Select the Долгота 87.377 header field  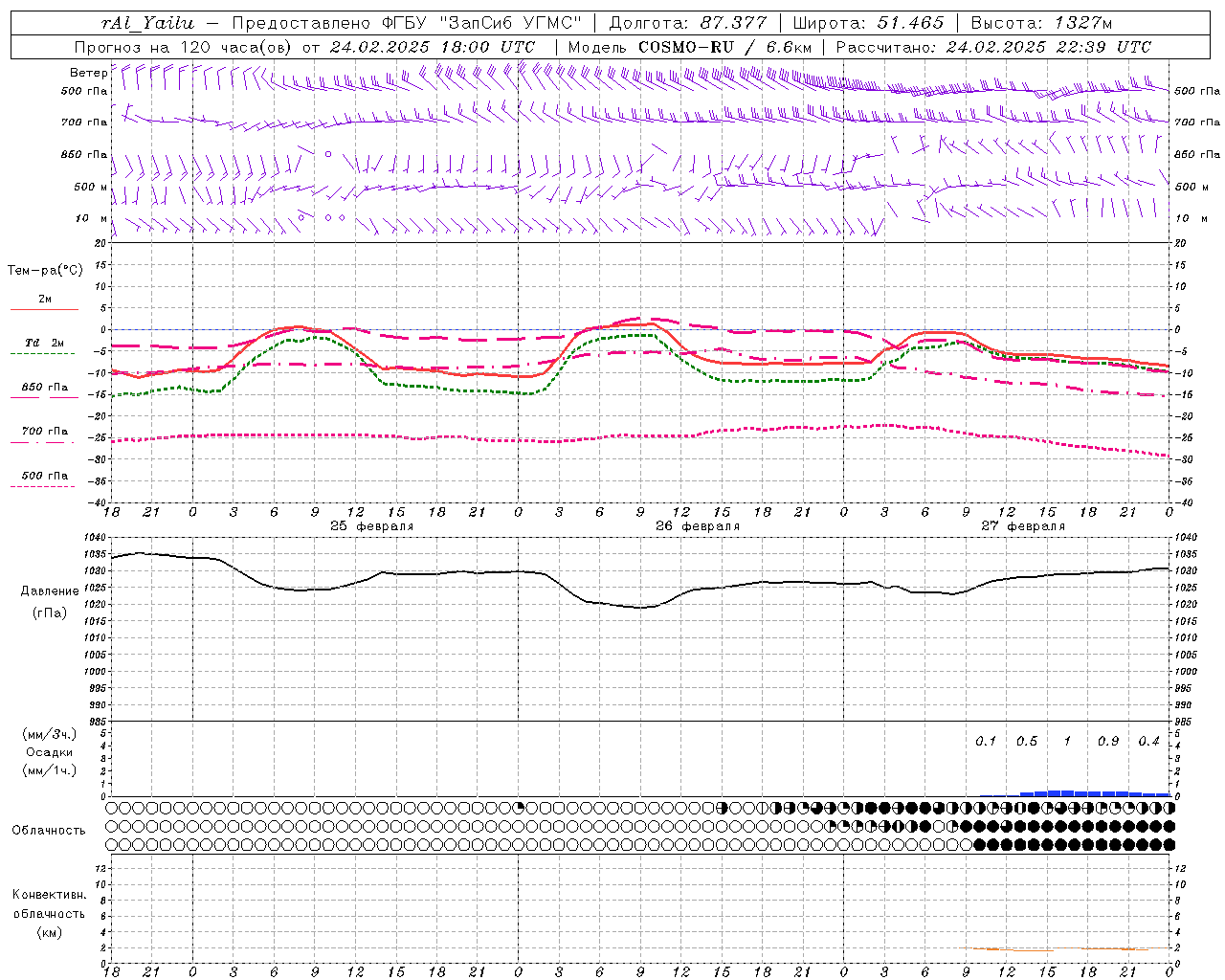click(688, 23)
